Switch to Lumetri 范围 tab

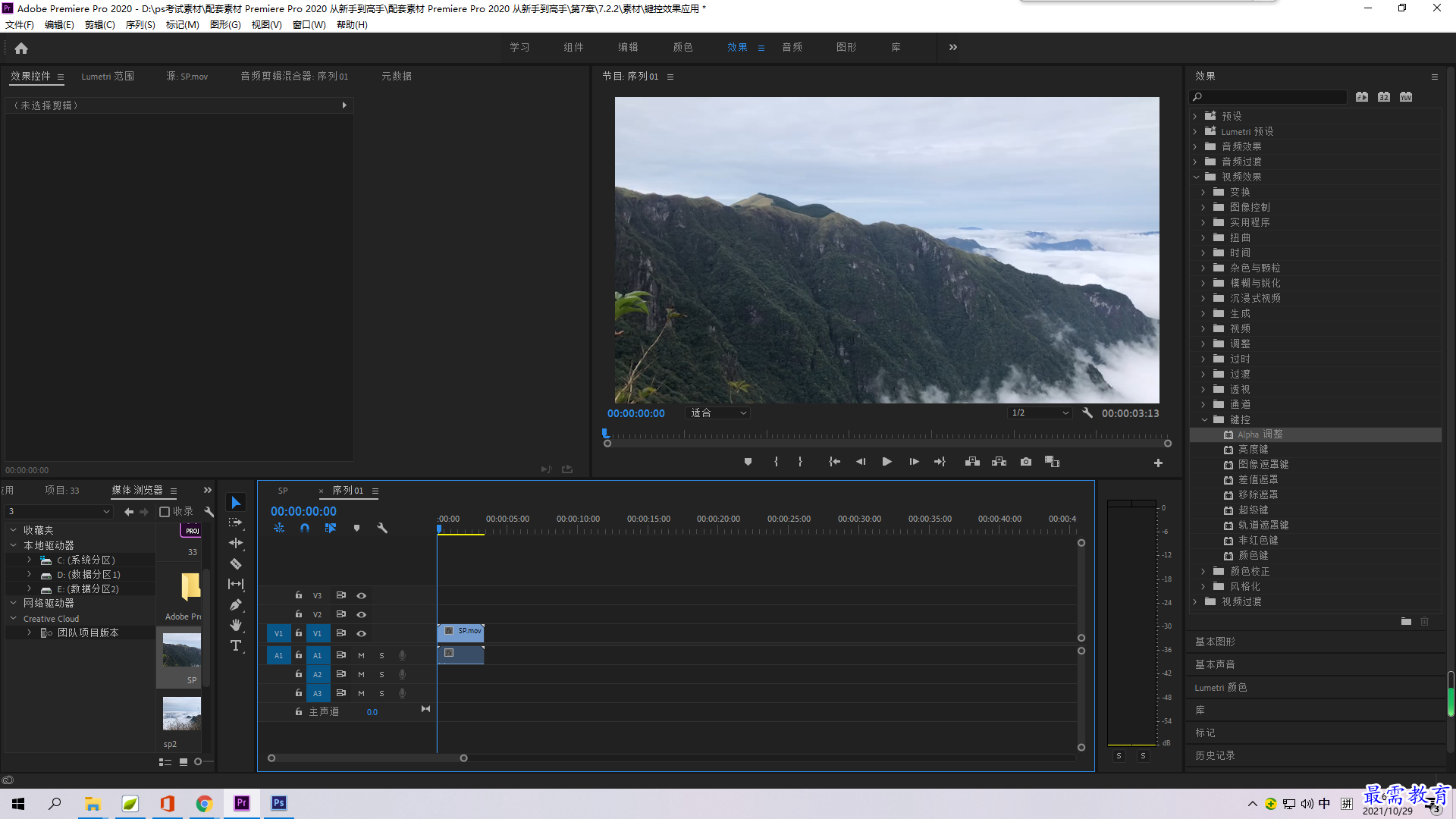coord(108,77)
